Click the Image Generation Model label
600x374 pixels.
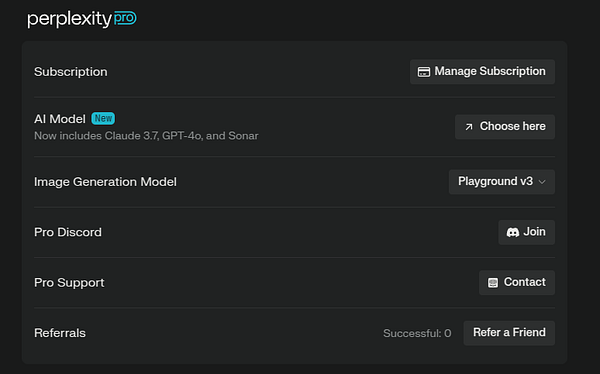[105, 182]
